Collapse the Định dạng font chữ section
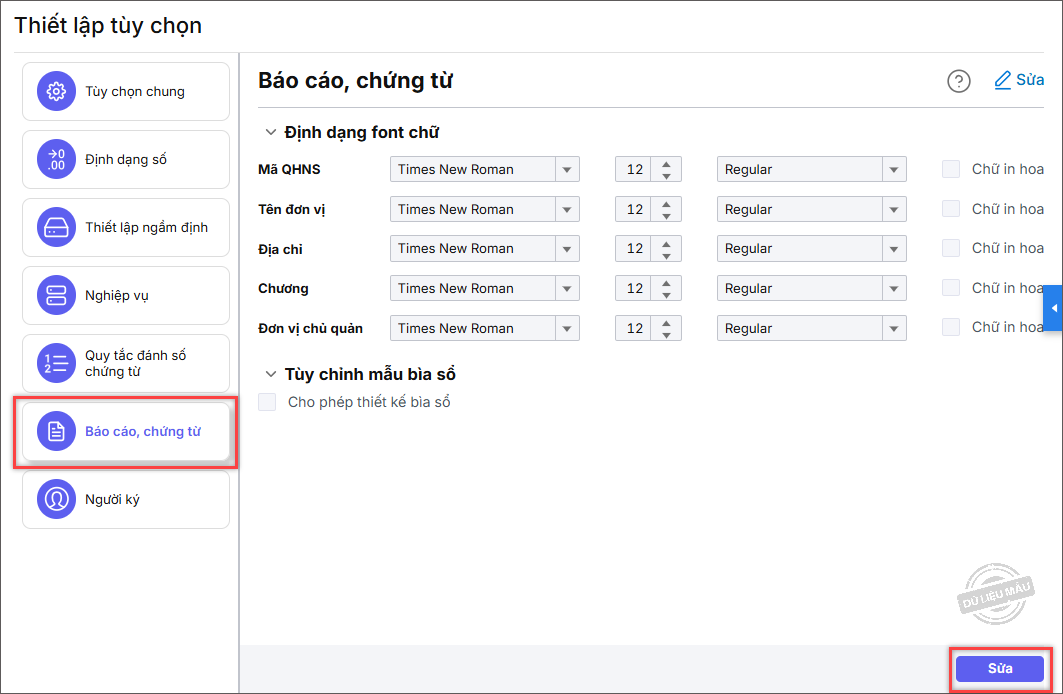The height and width of the screenshot is (694, 1063). [x=270, y=132]
